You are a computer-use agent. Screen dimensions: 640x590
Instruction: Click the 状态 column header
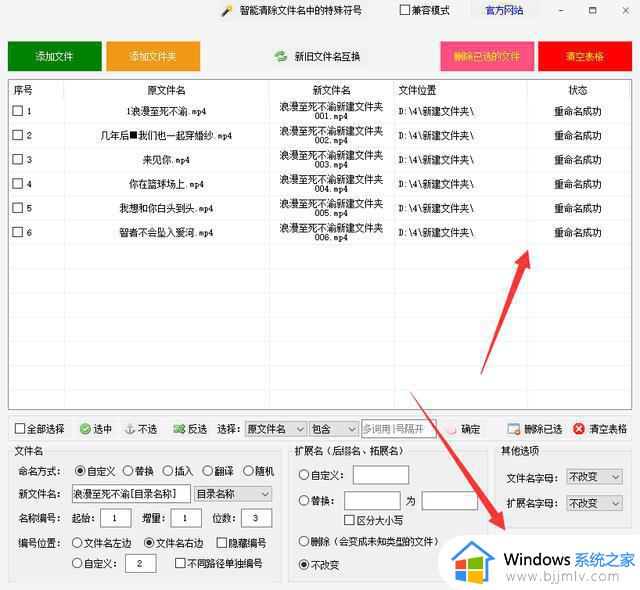578,90
